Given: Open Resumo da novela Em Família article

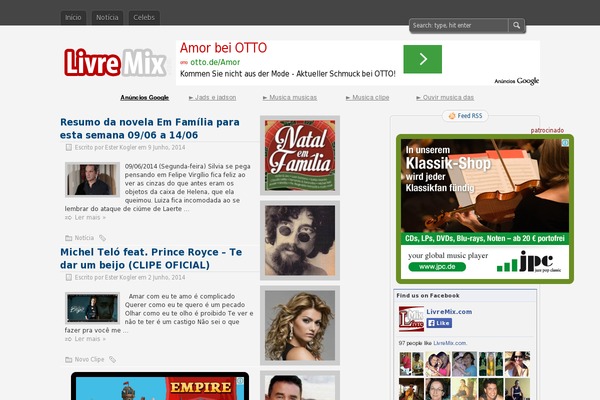Looking at the screenshot, I should tap(150, 129).
